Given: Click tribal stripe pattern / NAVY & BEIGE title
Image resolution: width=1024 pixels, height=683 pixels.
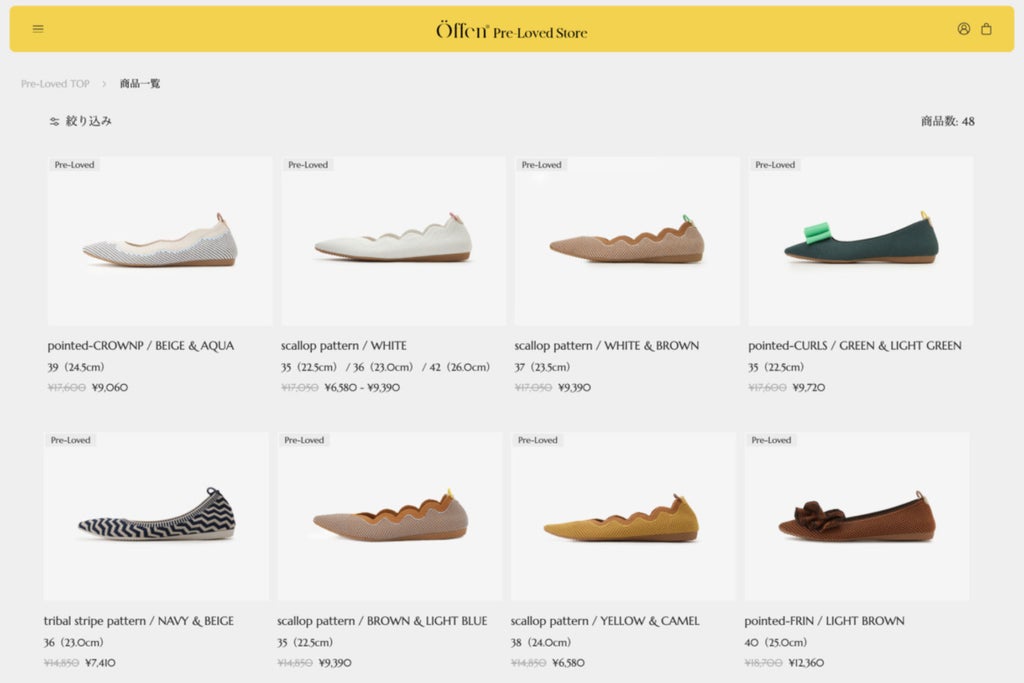Looking at the screenshot, I should [138, 621].
